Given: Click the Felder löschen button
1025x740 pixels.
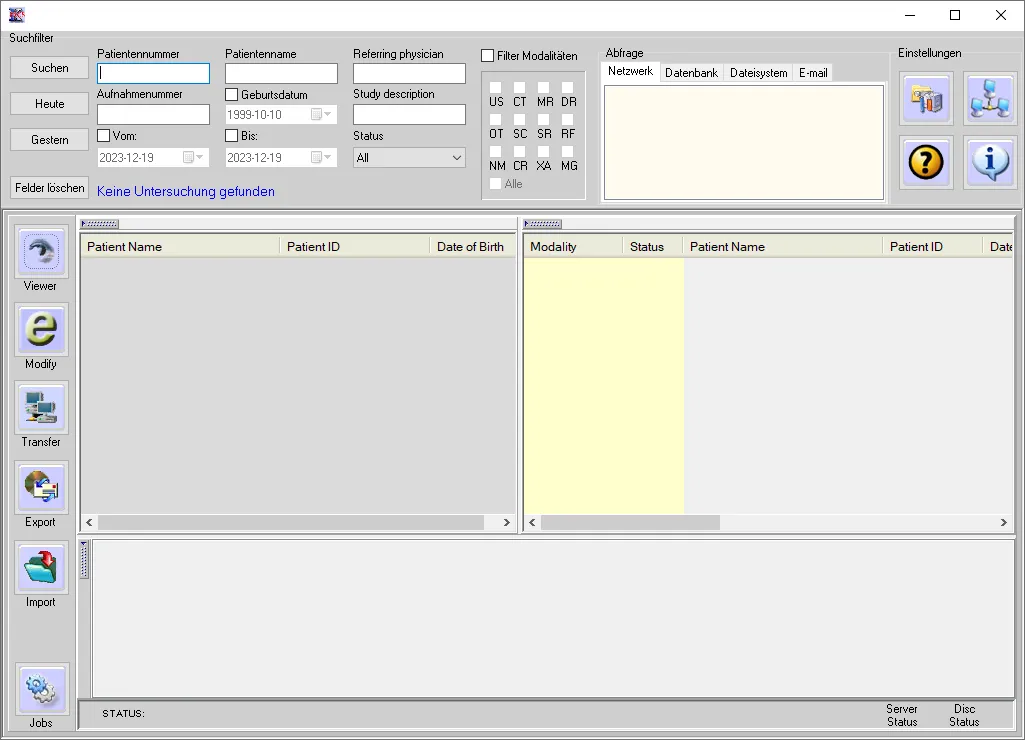Looking at the screenshot, I should point(50,188).
